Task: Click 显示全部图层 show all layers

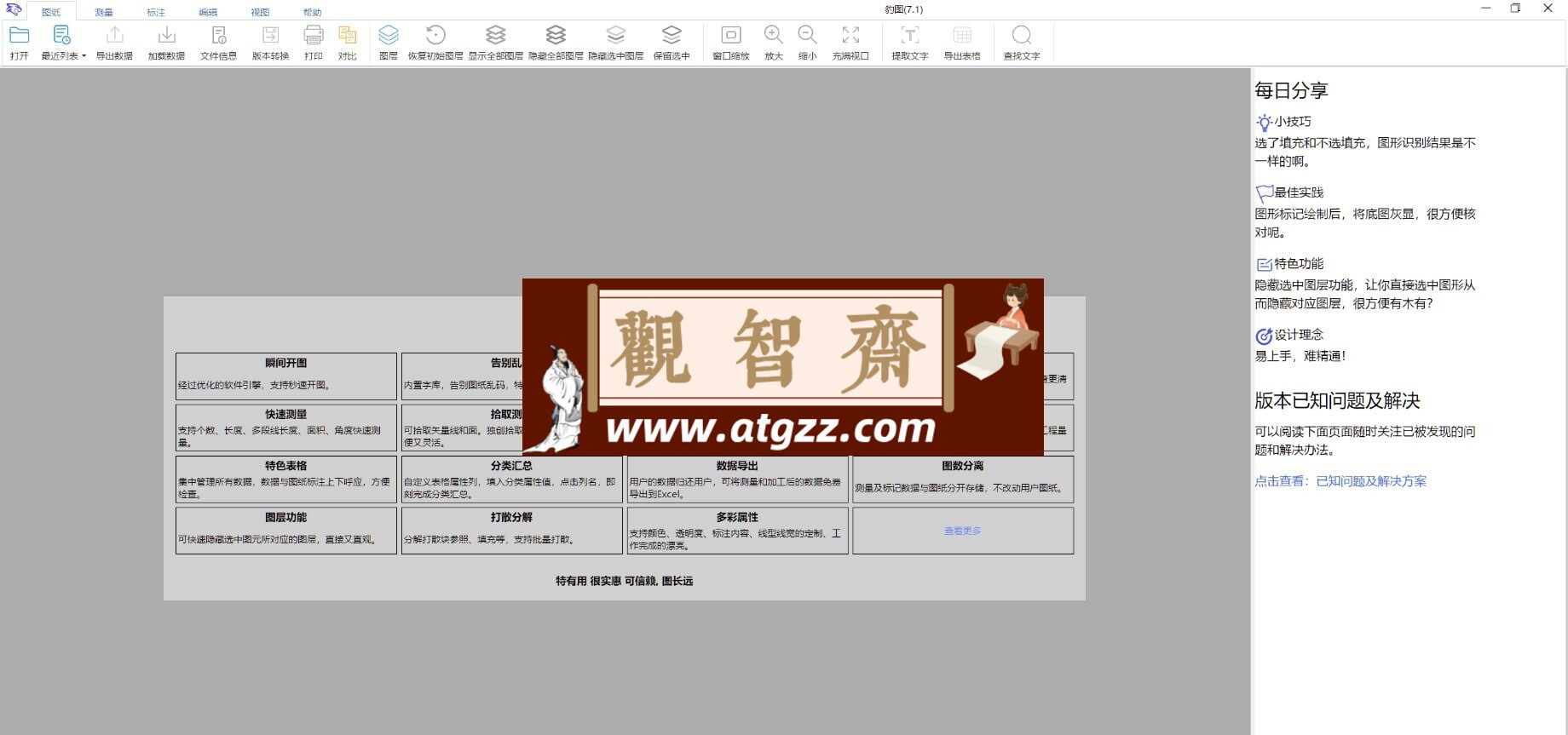Action: [496, 43]
